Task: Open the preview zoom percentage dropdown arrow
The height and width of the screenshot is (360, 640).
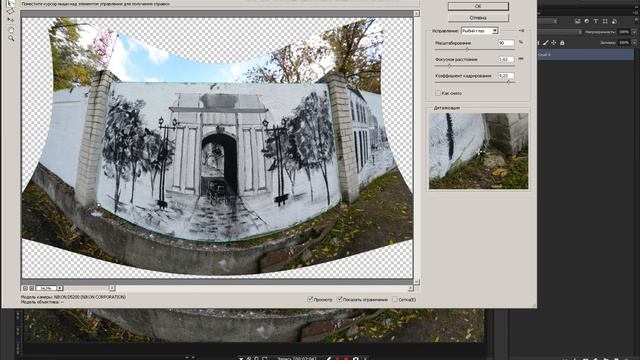Action: [60, 288]
